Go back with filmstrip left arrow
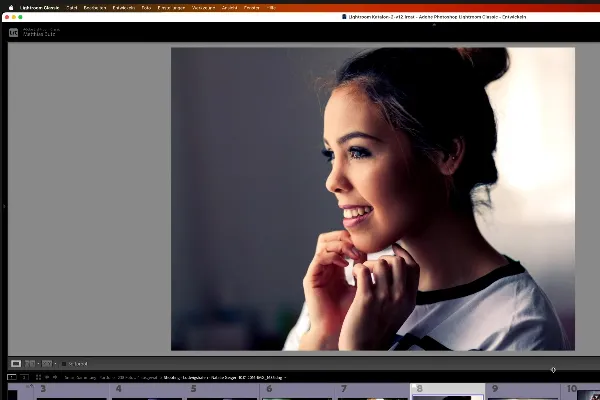 click(47, 377)
